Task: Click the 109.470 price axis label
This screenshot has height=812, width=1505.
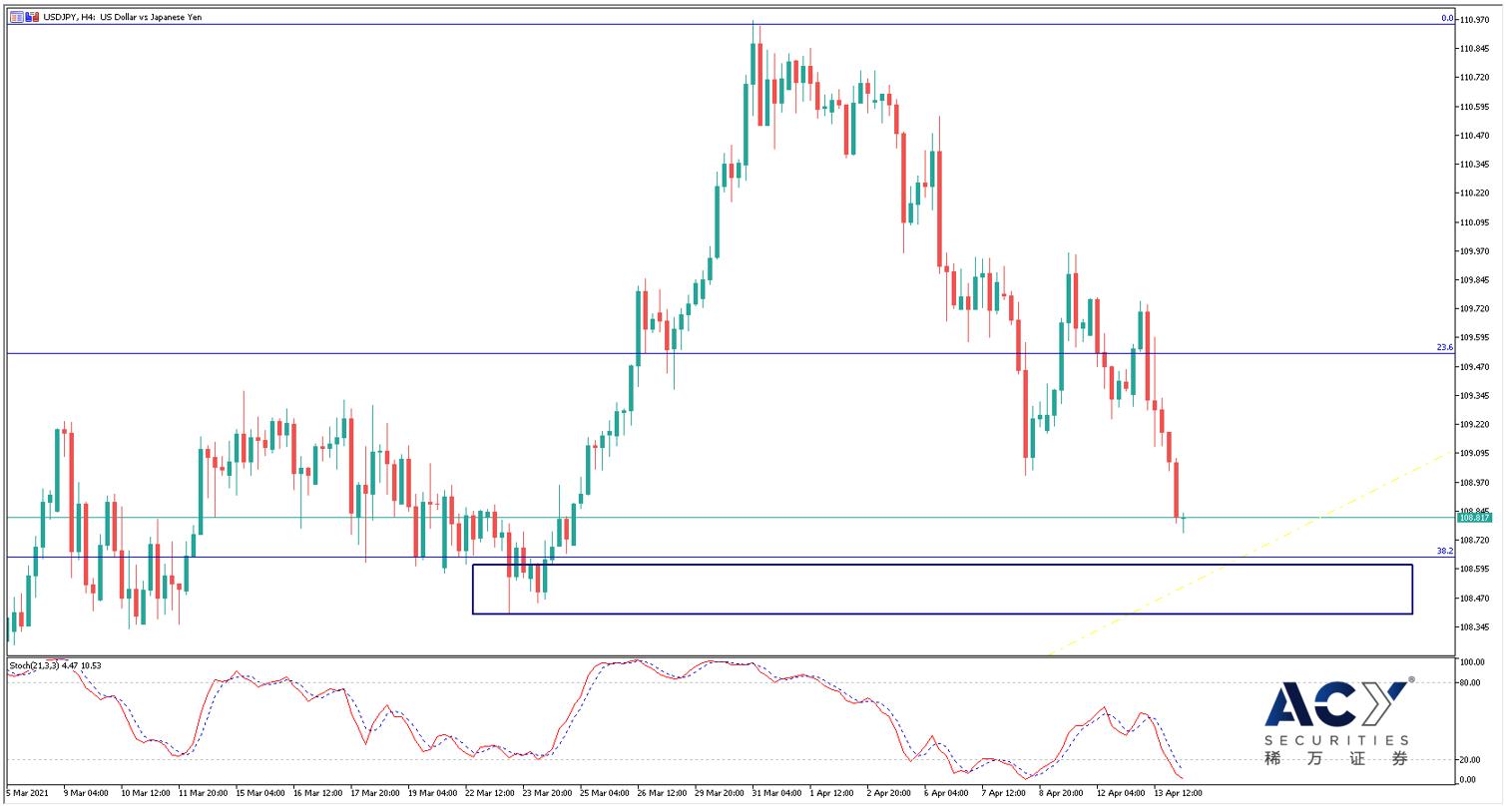Action: tap(1474, 367)
